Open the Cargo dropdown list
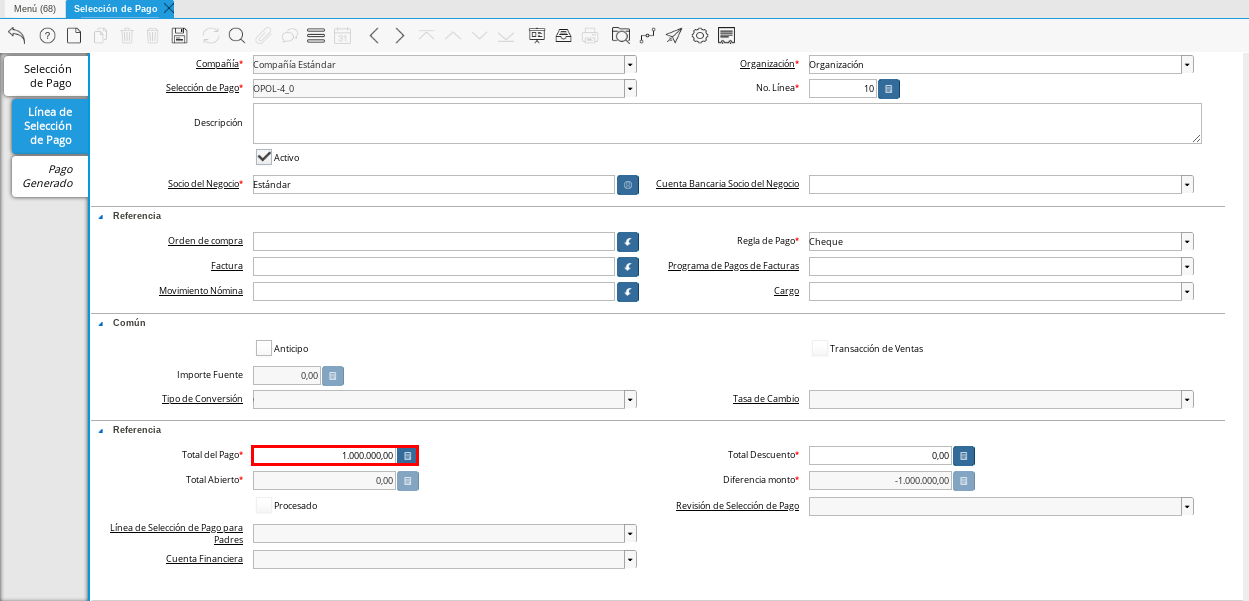Image resolution: width=1249 pixels, height=601 pixels. tap(1187, 292)
